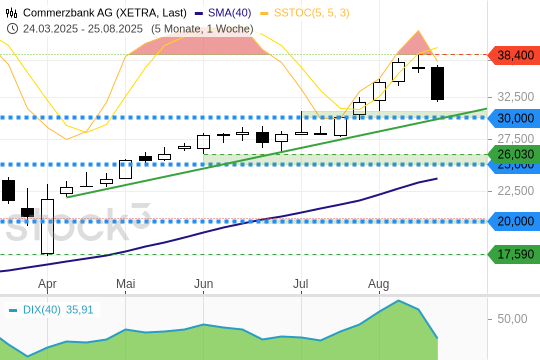Click the Mai label on time axis
The width and height of the screenshot is (540, 360).
(x=125, y=284)
